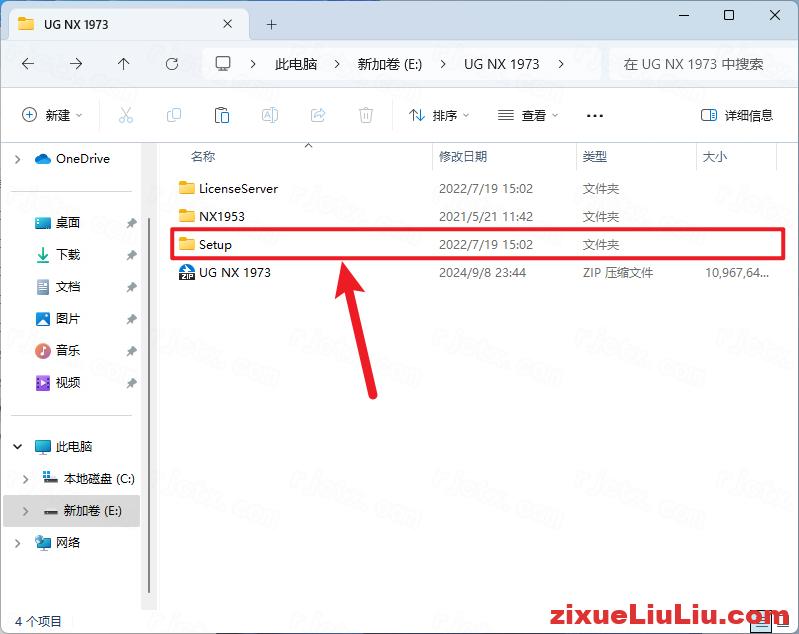Screen dimensions: 799x634
Task: Collapse the 此电脑 tree node
Action: tap(18, 447)
